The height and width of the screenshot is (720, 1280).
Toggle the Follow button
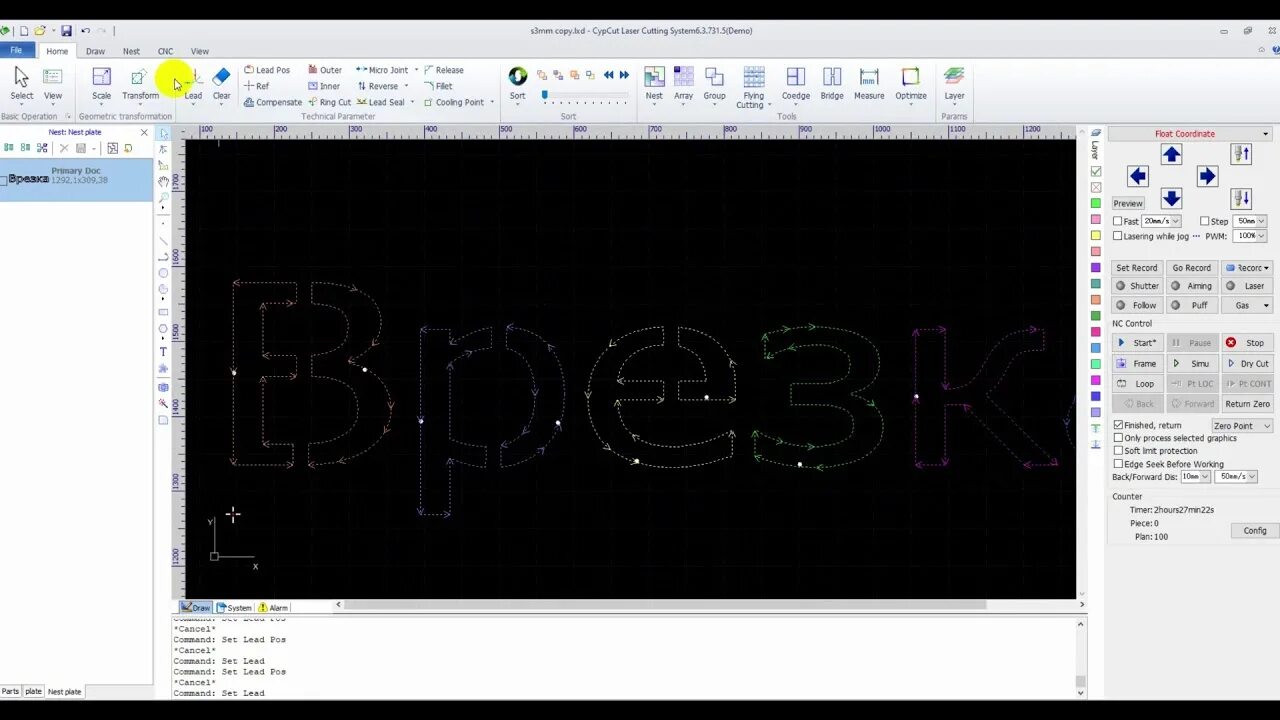pos(1138,305)
